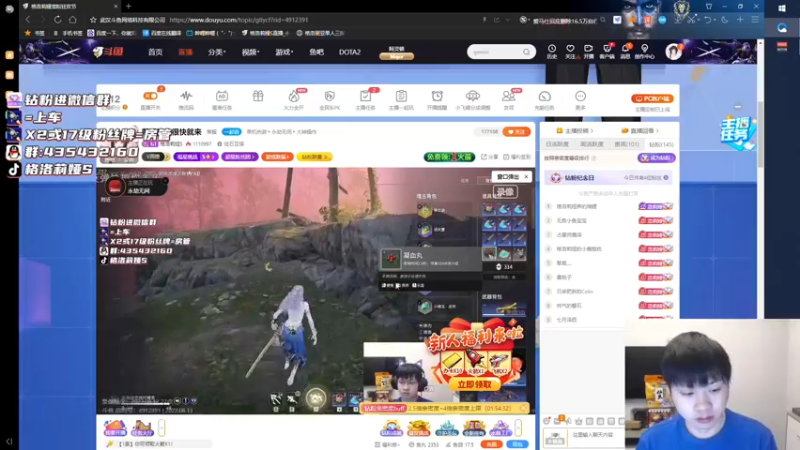
Task: Click the blue backpack button at bottom
Action: pos(517,444)
